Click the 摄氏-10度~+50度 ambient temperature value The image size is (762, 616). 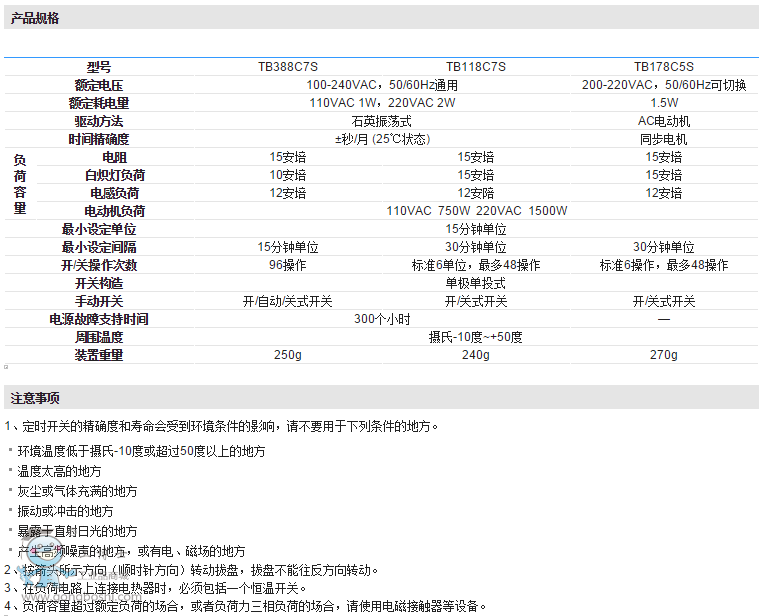[476, 337]
